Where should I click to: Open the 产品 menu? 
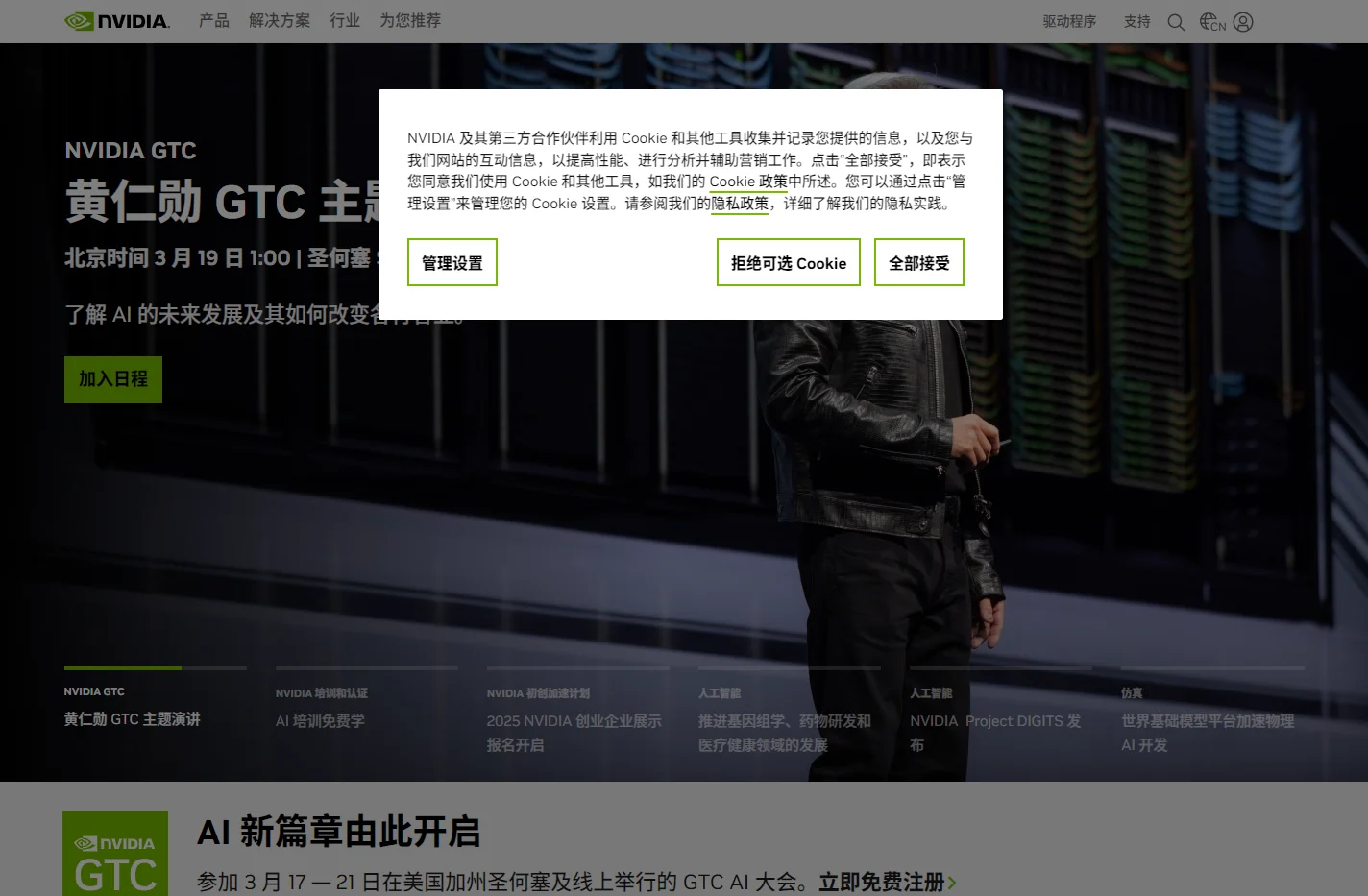click(214, 20)
